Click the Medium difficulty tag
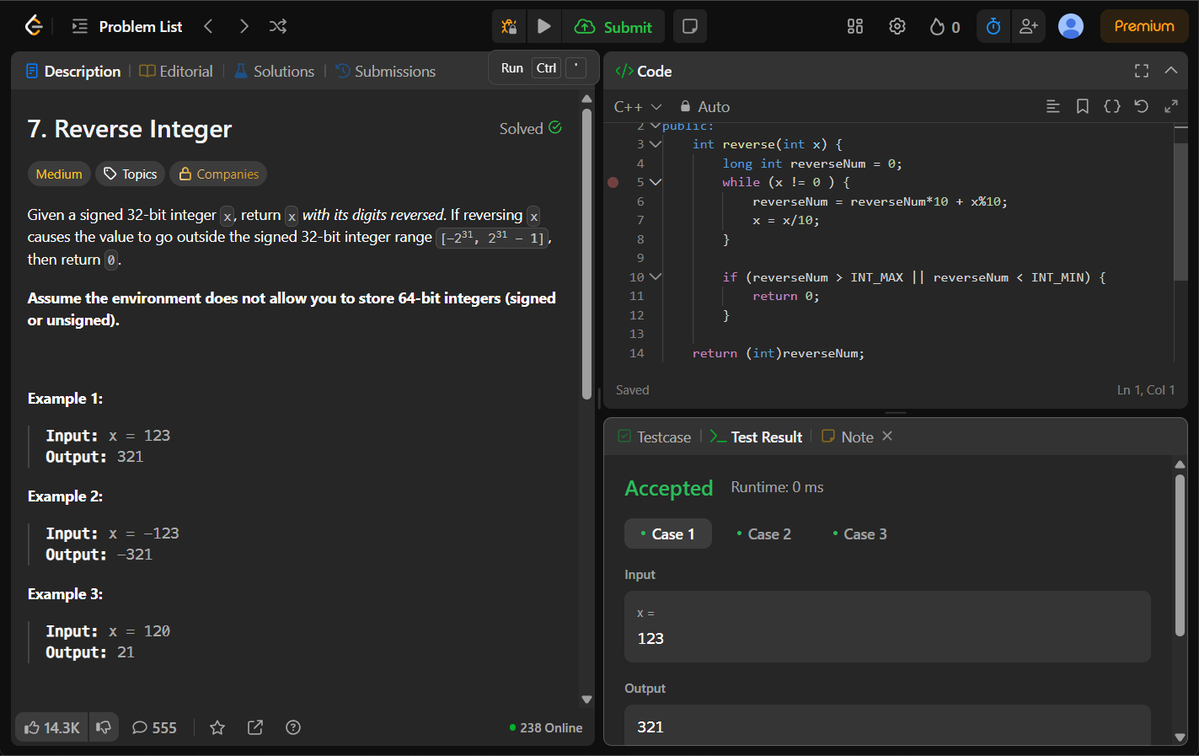The height and width of the screenshot is (756, 1199). (x=59, y=174)
